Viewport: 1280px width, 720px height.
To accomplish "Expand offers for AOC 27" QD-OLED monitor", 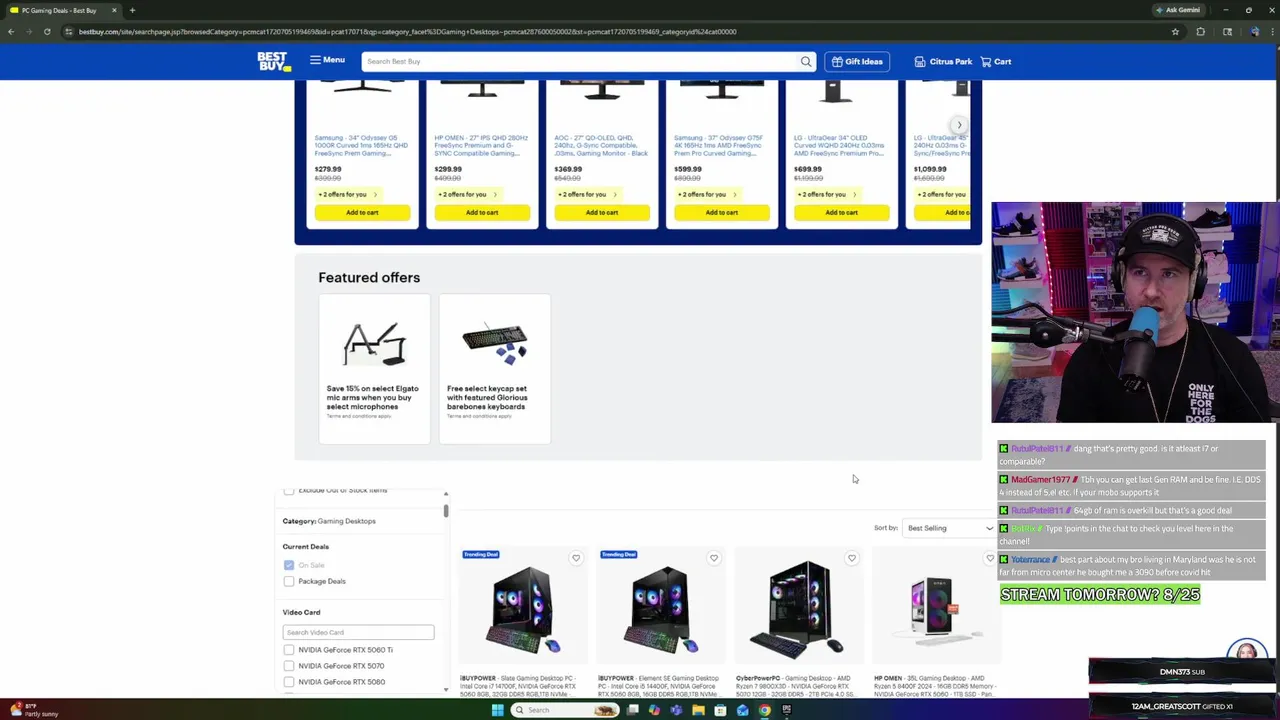I will 587,194.
